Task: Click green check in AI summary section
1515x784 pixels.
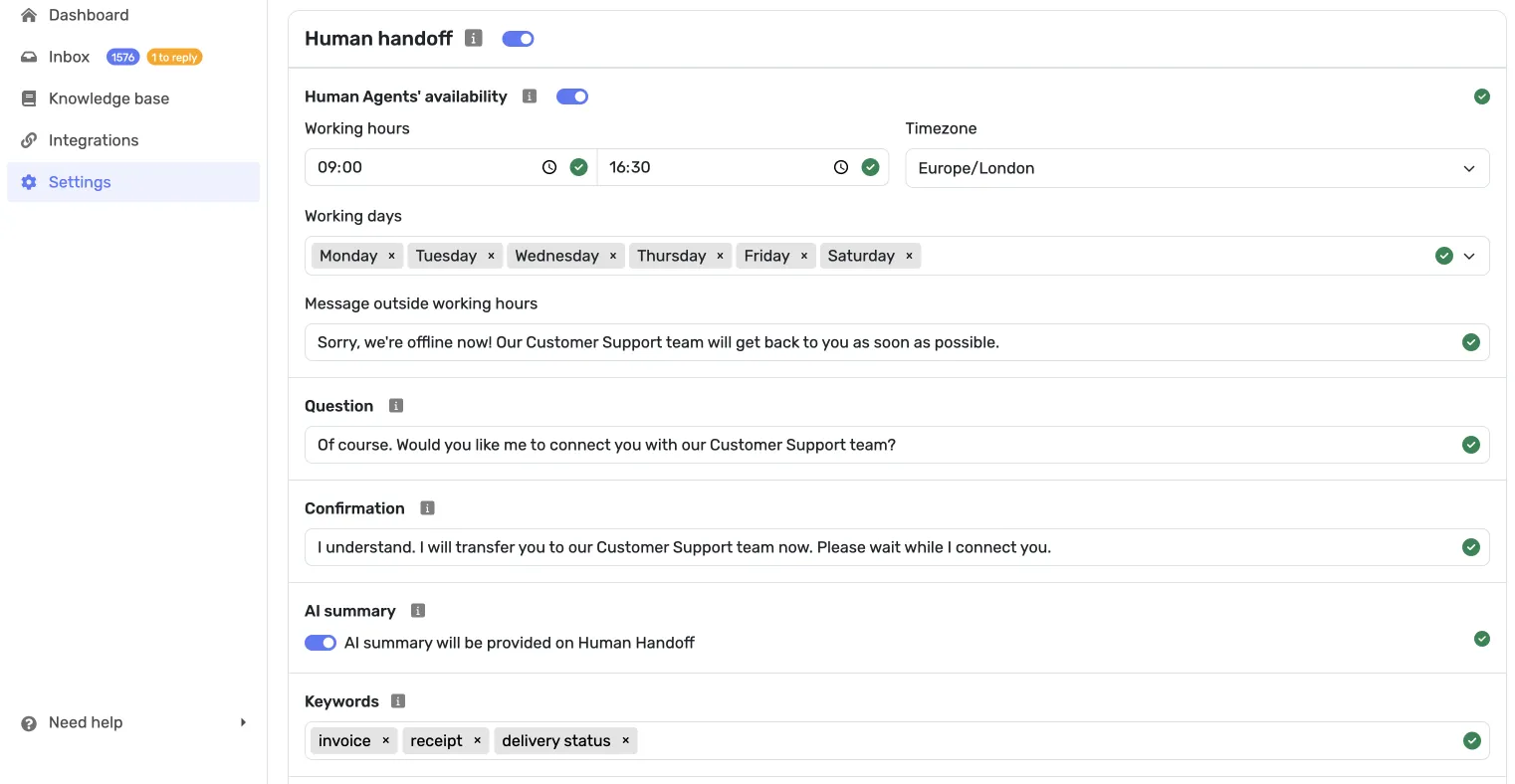Action: coord(1482,639)
